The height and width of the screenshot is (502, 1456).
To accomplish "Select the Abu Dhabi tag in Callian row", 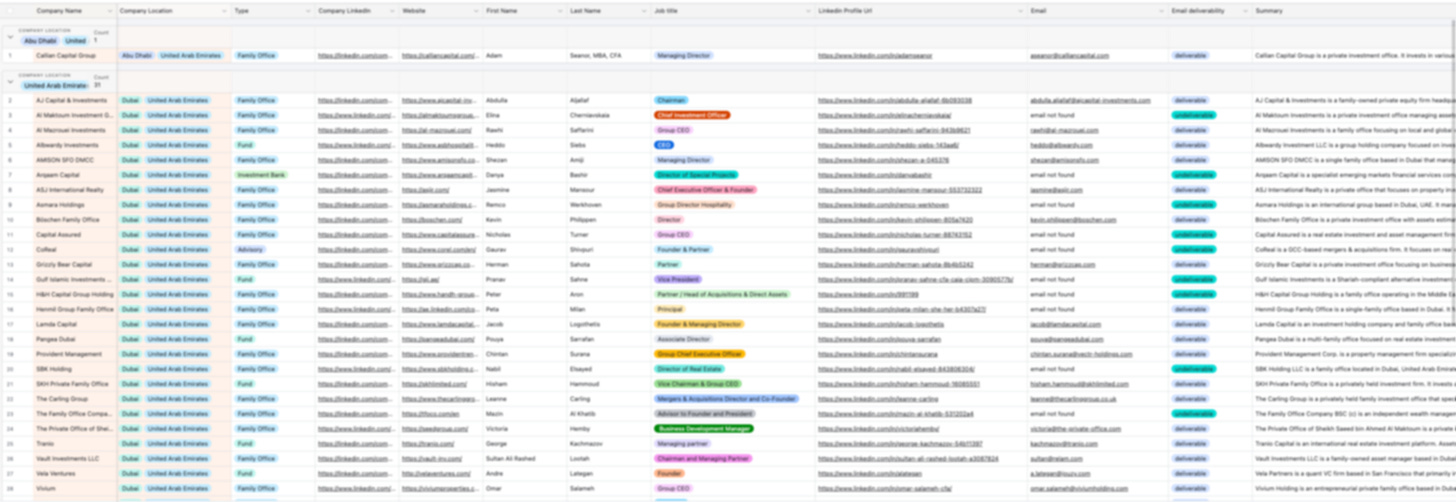I will (137, 56).
